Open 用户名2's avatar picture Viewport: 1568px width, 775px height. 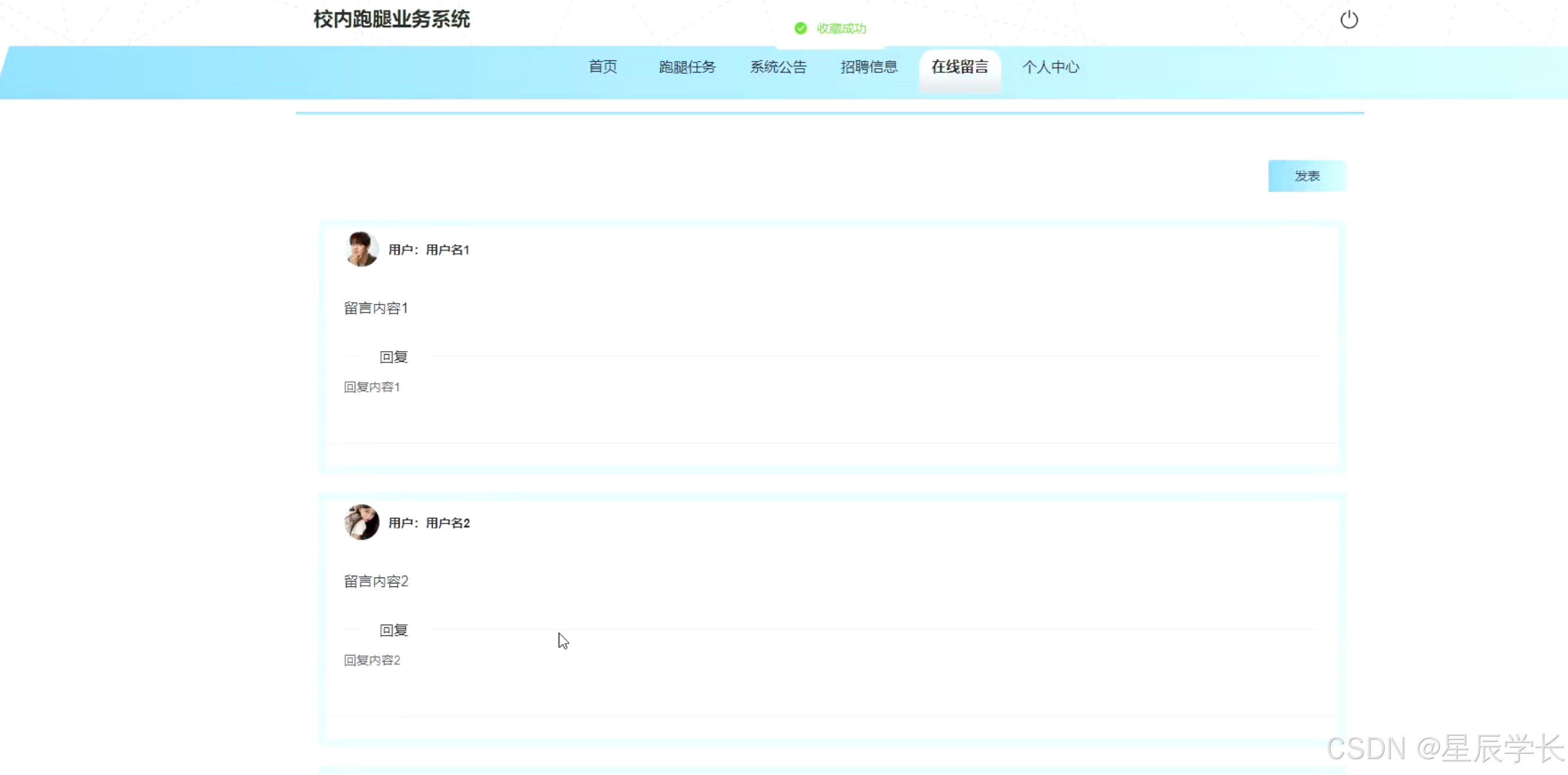pyautogui.click(x=361, y=522)
